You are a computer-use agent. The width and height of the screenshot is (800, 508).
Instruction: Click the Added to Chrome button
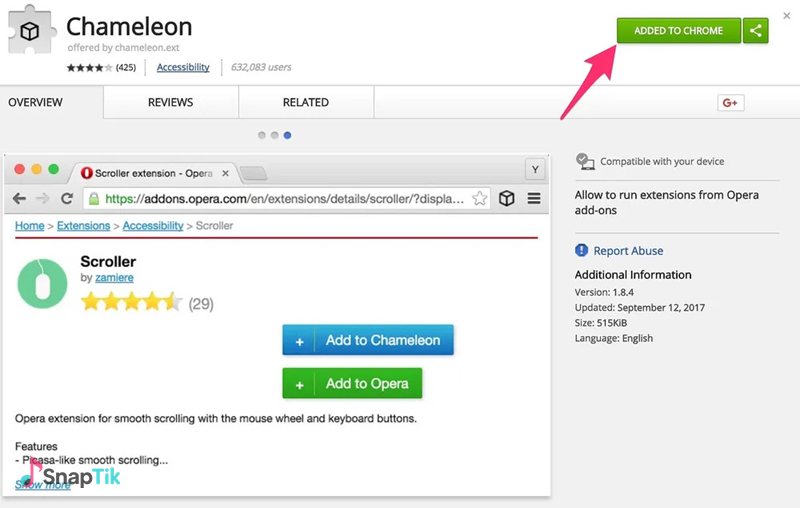pos(678,31)
